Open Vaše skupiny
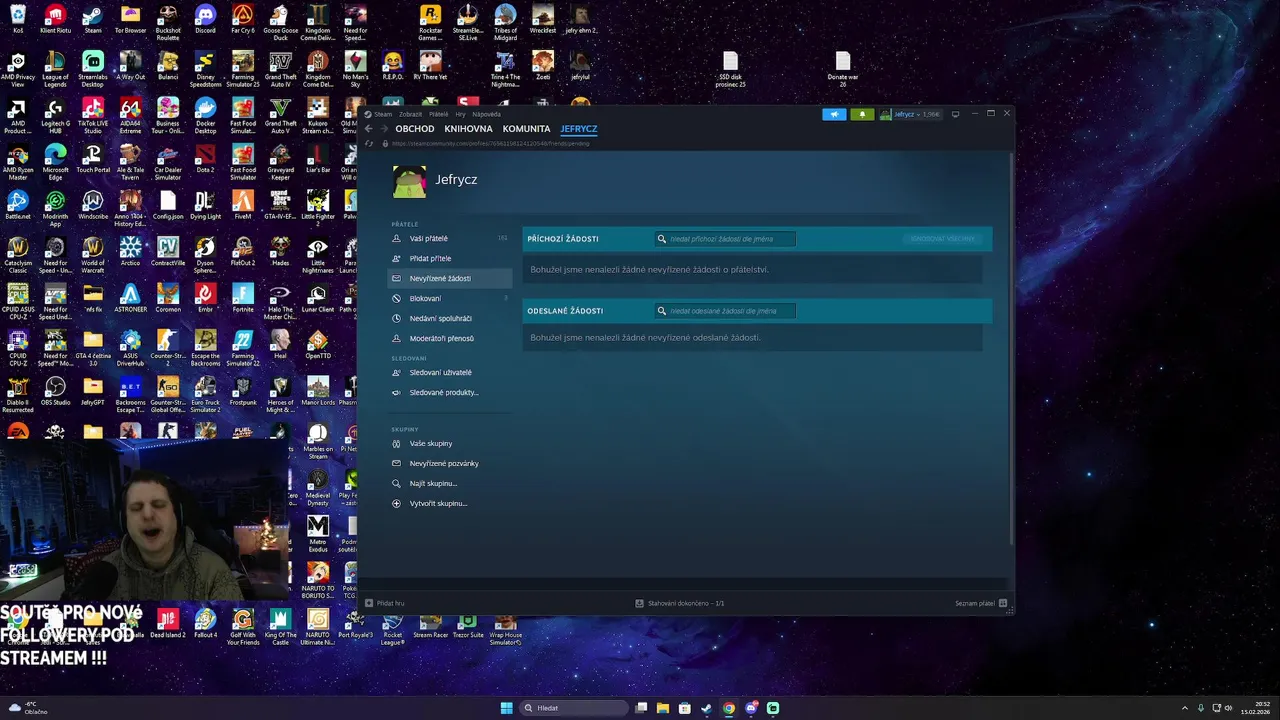The height and width of the screenshot is (720, 1280). [x=449, y=443]
